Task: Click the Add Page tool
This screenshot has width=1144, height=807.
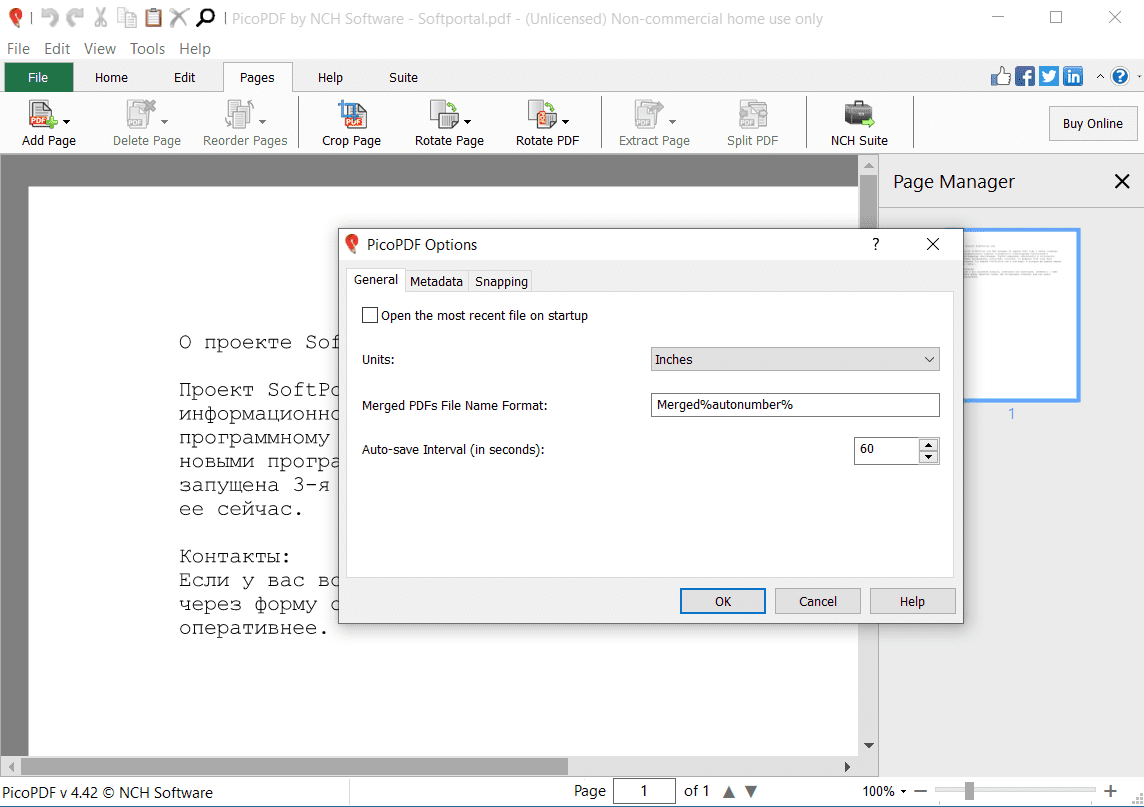Action: coord(49,123)
